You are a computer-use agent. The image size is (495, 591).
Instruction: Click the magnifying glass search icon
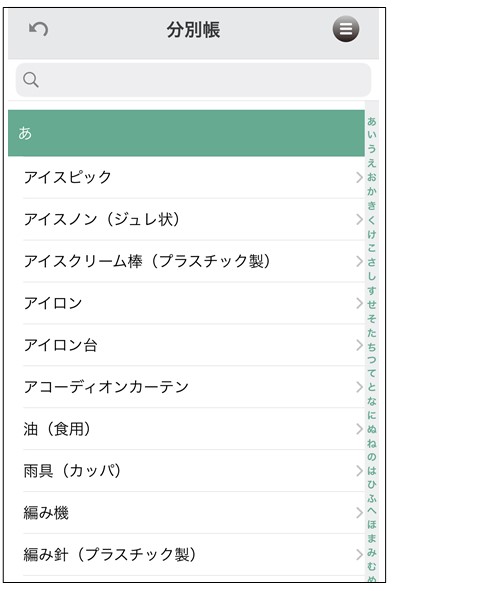(x=31, y=80)
